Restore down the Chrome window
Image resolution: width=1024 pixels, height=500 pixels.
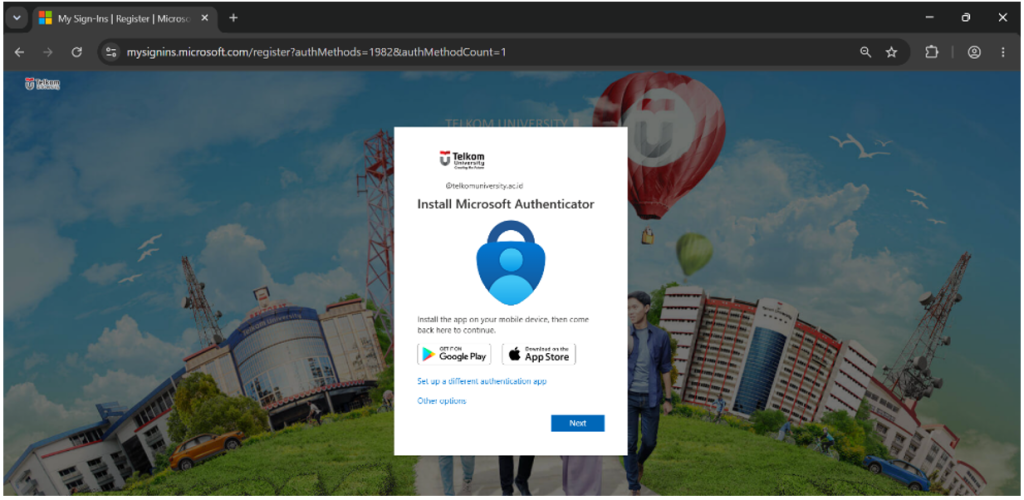966,18
